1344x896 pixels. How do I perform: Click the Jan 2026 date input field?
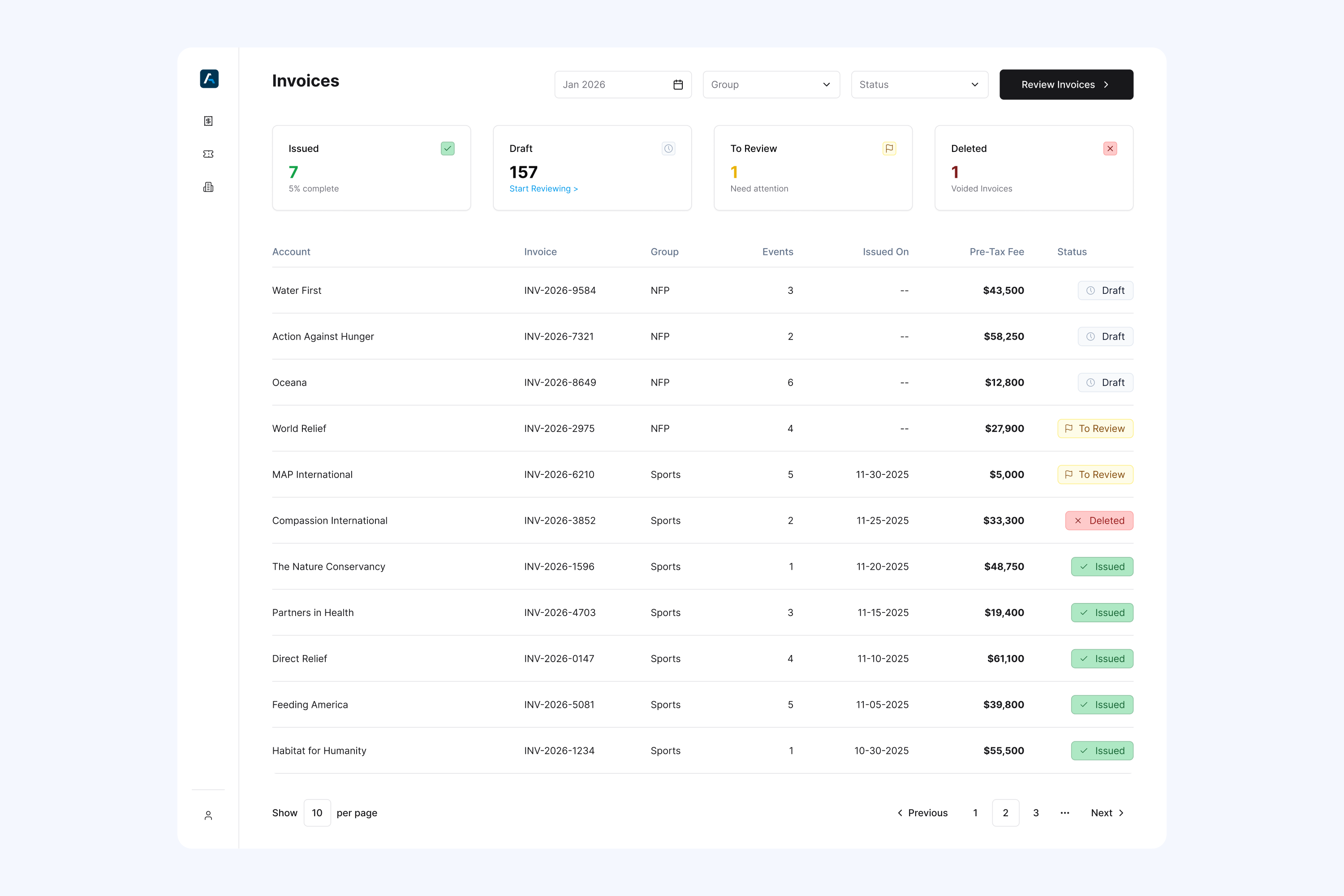click(x=623, y=85)
